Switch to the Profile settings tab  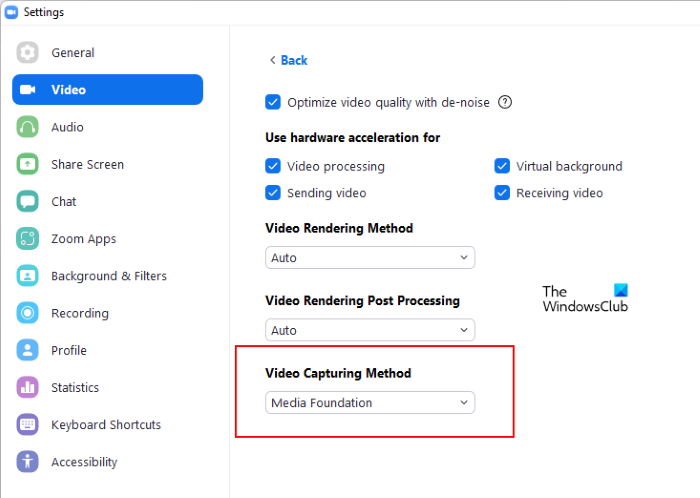point(69,350)
